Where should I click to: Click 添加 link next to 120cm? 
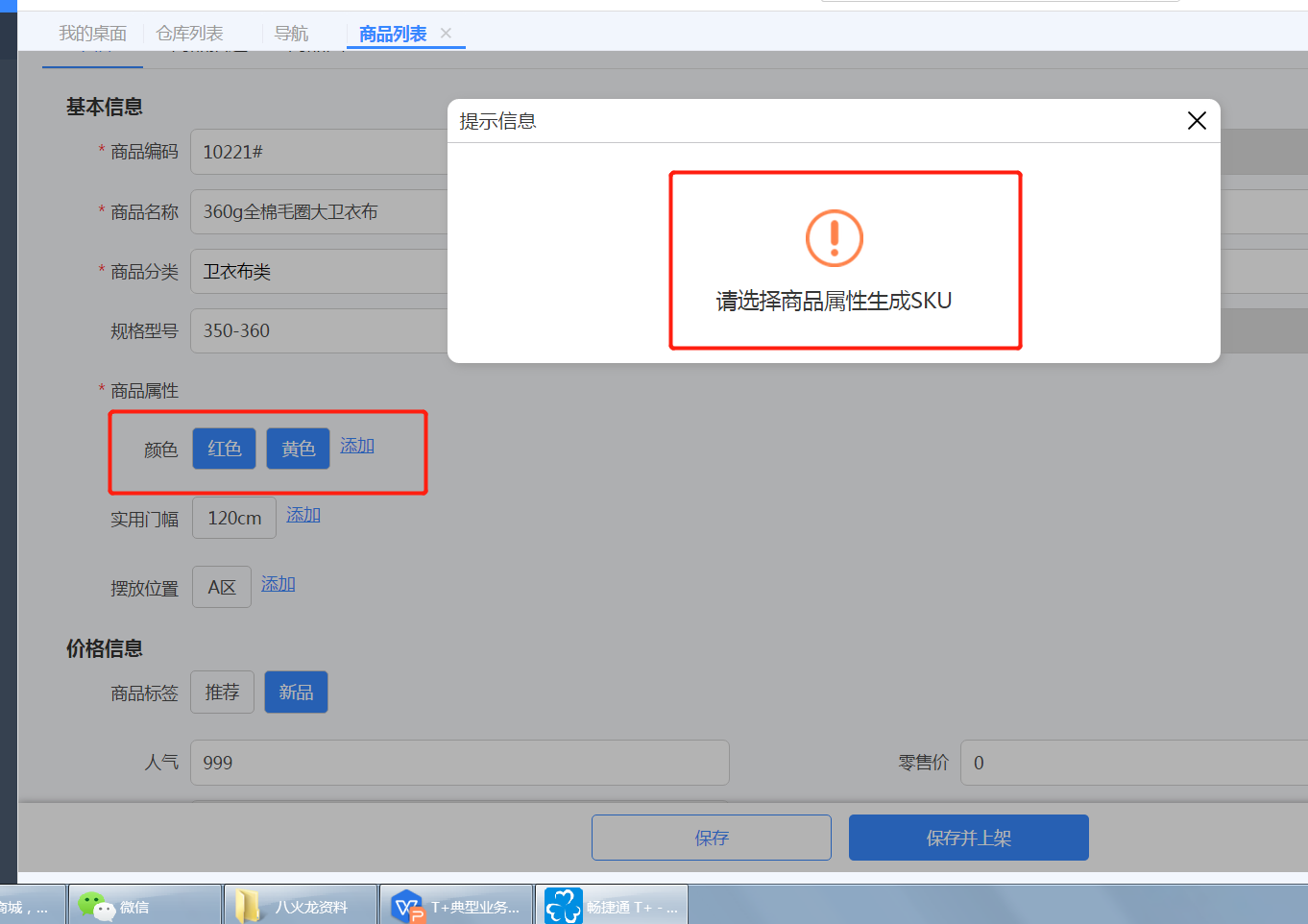(x=303, y=515)
